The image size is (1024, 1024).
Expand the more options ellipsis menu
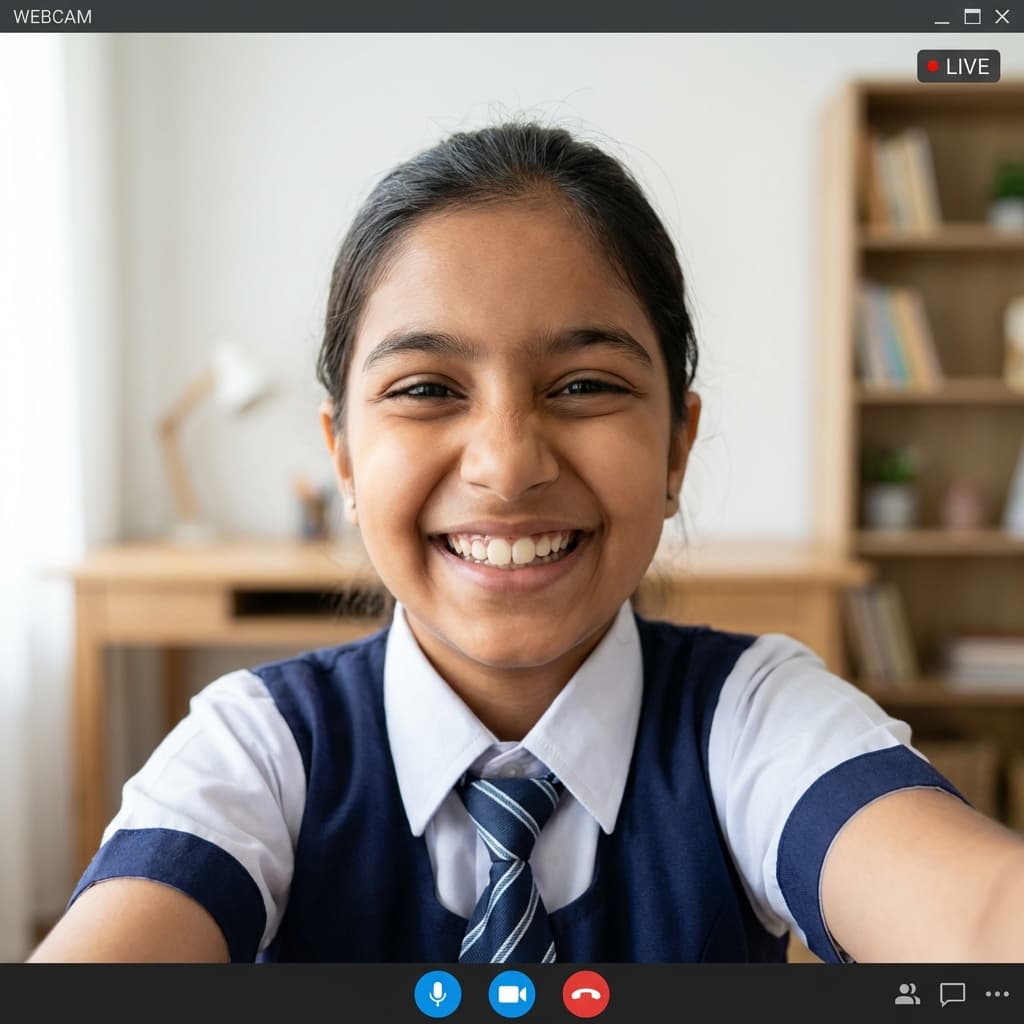pyautogui.click(x=997, y=994)
